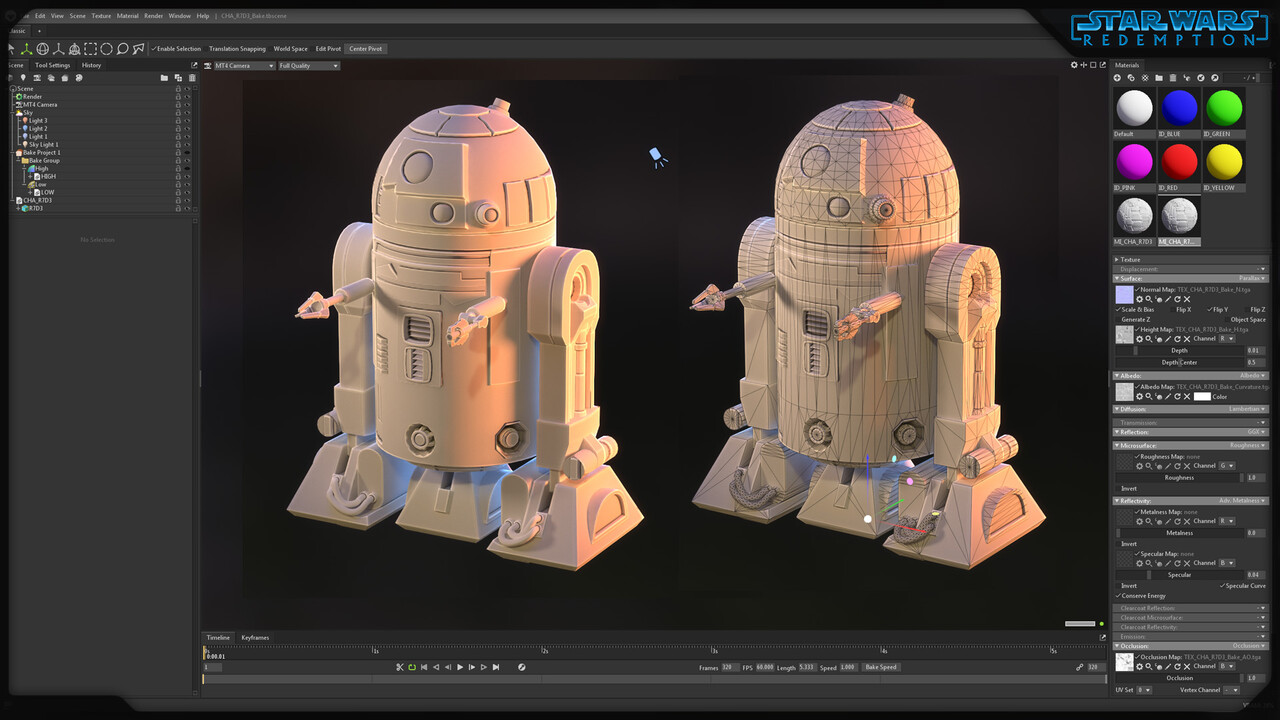Open the Parallax surface model dropdown
Viewport: 1280px width, 720px height.
click(x=1251, y=279)
